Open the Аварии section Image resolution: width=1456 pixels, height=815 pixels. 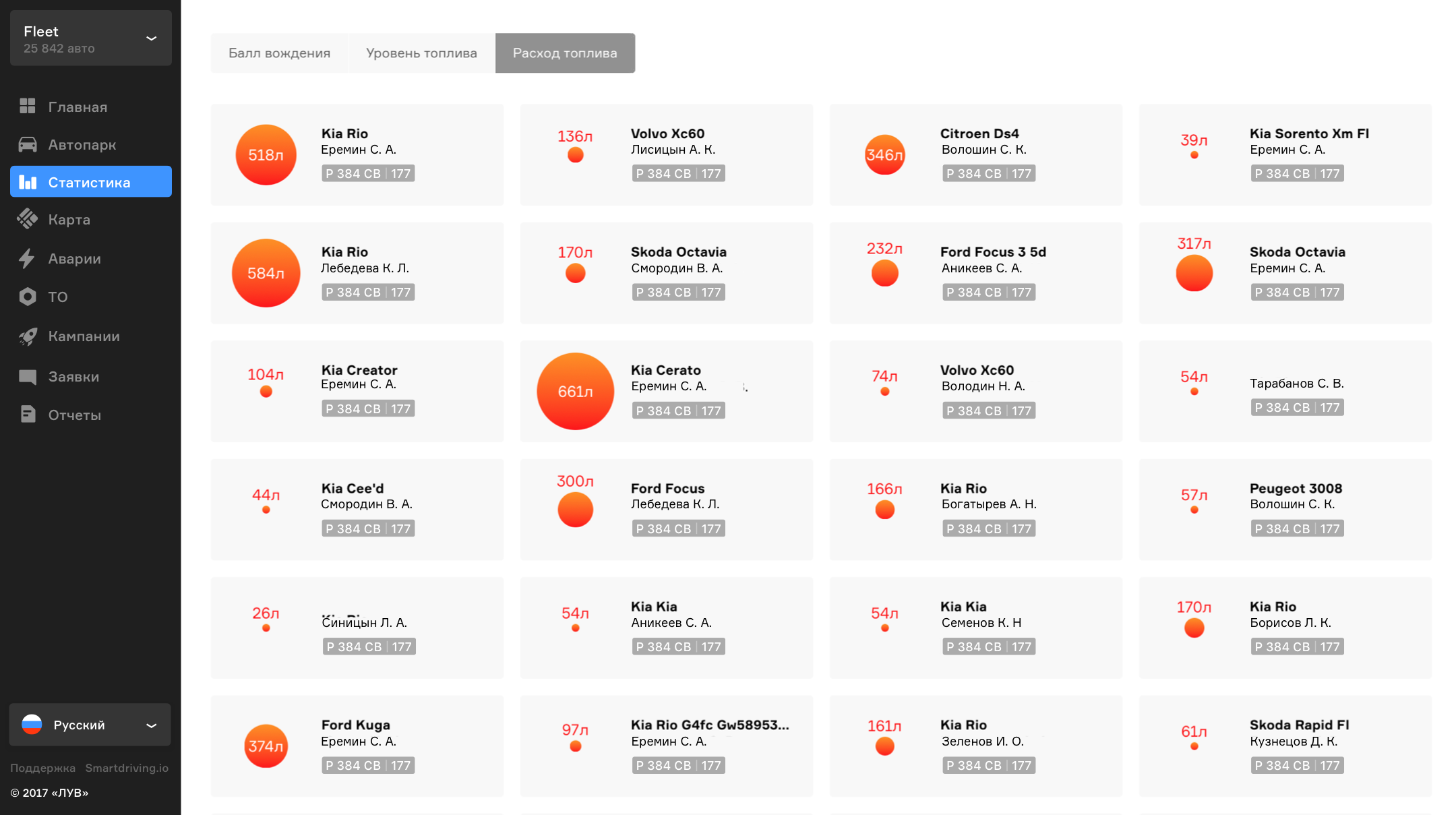tap(90, 259)
